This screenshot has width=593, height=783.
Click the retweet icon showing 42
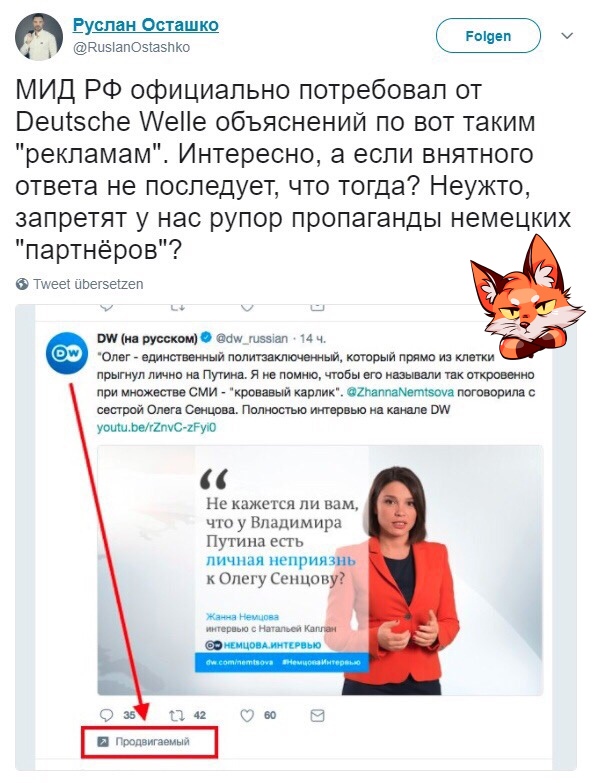coord(177,716)
